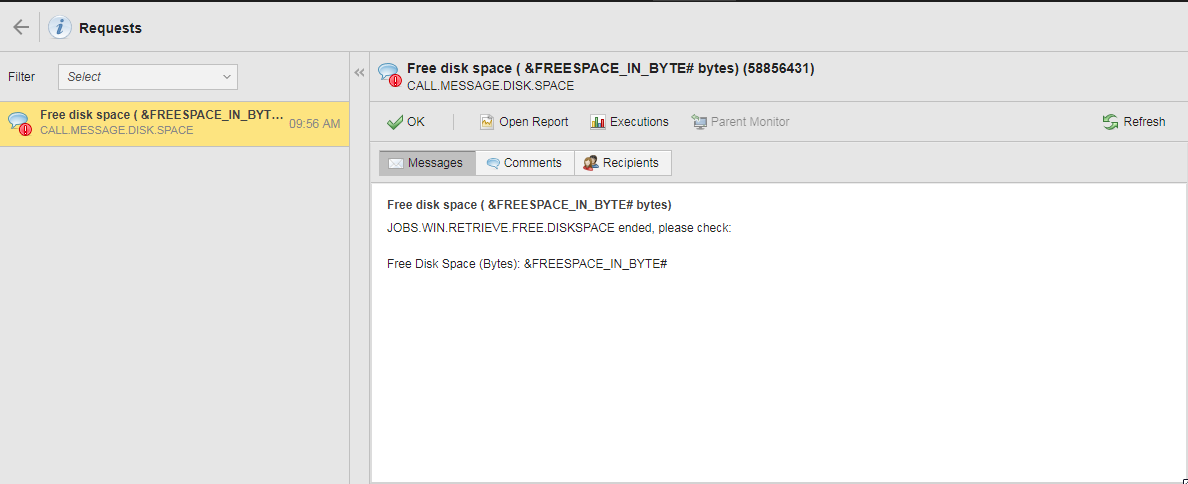Click the request list item alert icon
Image resolution: width=1188 pixels, height=484 pixels.
(20, 123)
